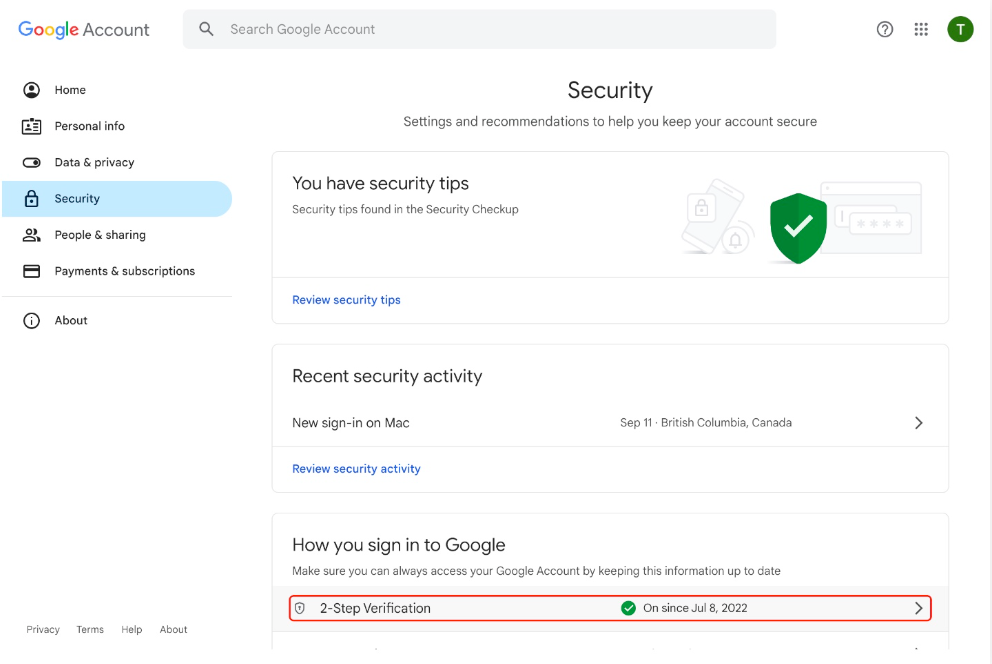
Task: Click the Payments & subscriptions card icon
Action: (32, 271)
